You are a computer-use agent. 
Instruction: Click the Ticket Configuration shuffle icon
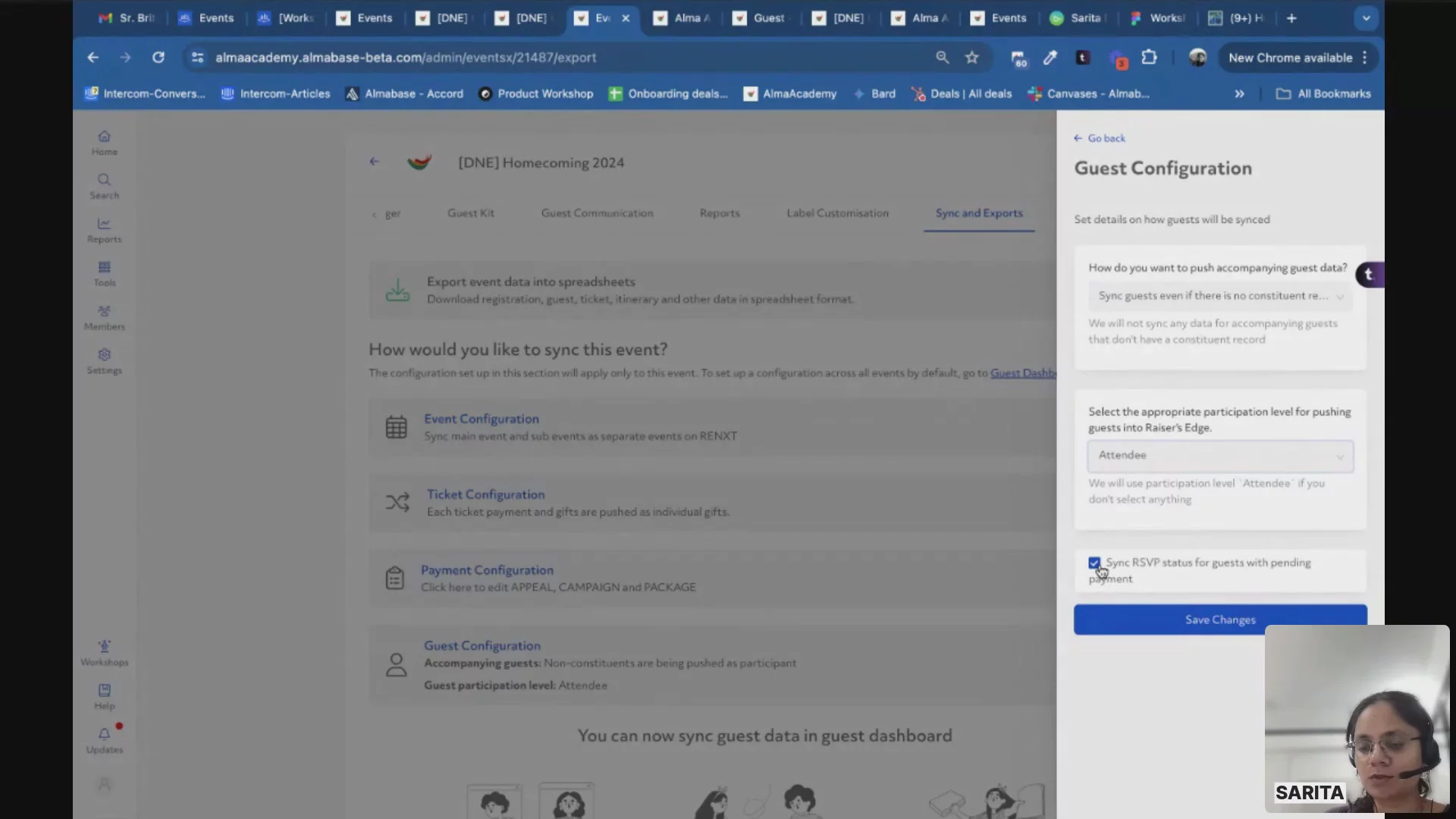[397, 502]
